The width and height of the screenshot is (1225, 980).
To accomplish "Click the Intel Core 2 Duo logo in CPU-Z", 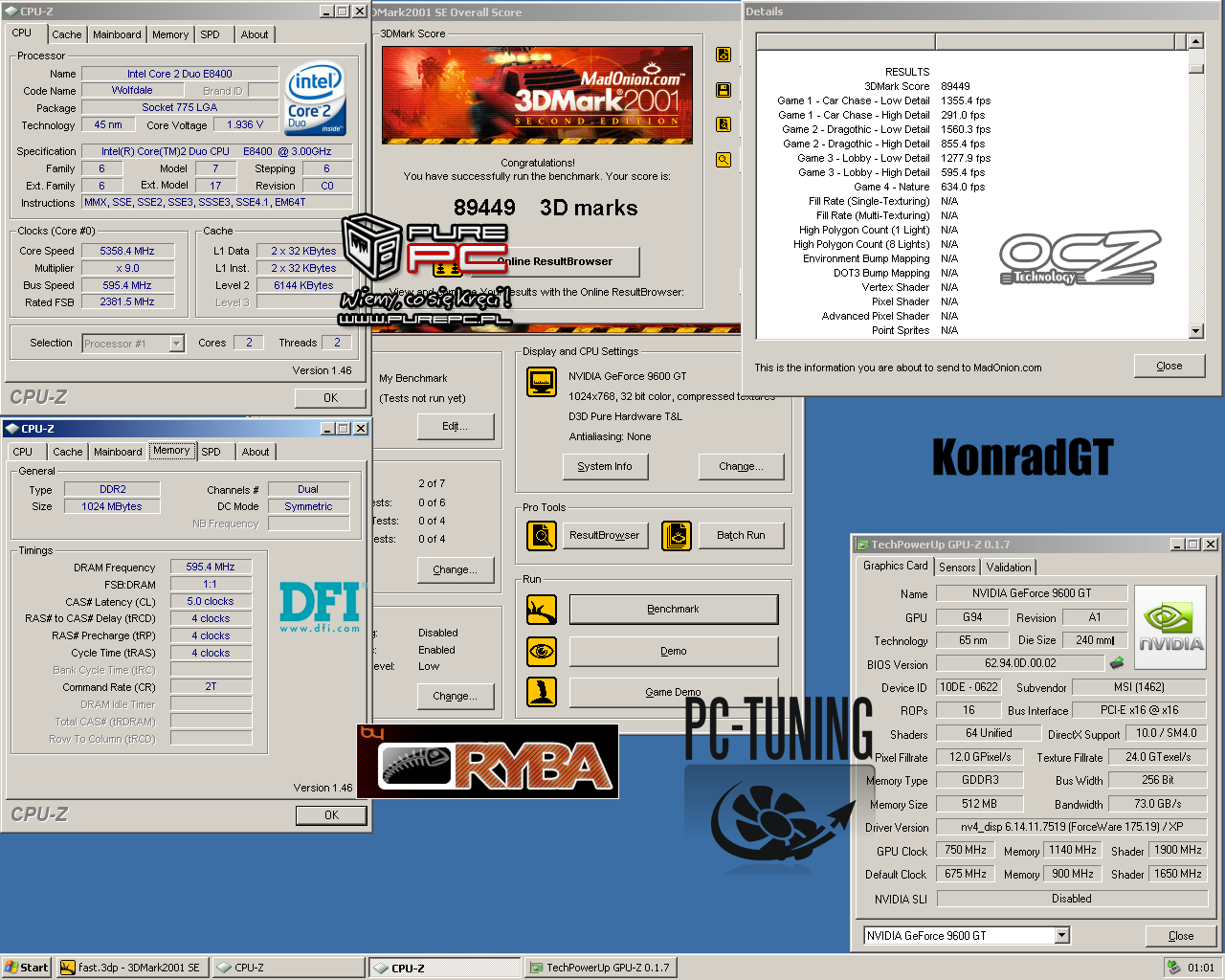I will [316, 100].
